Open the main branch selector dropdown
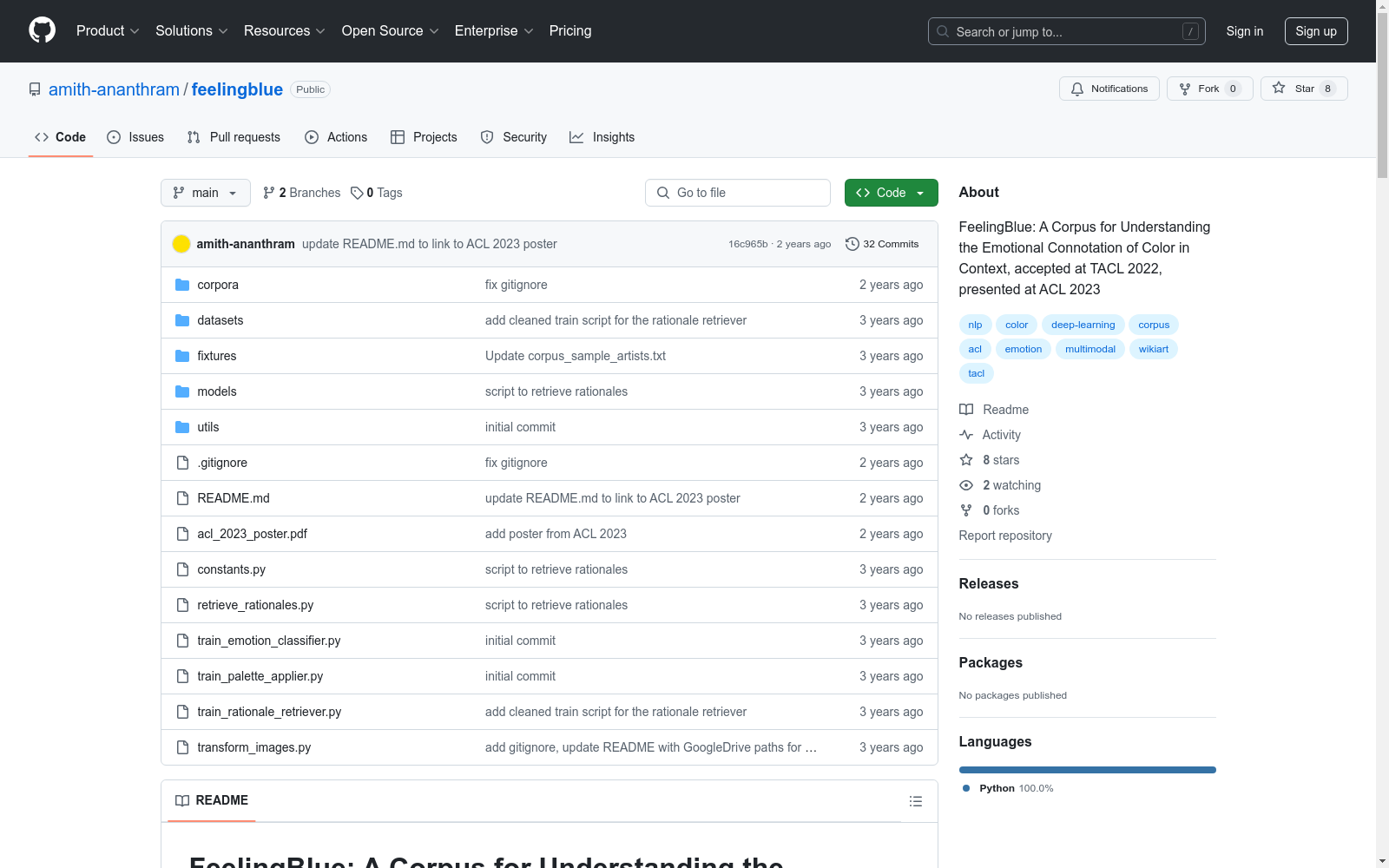The height and width of the screenshot is (868, 1389). 206,193
